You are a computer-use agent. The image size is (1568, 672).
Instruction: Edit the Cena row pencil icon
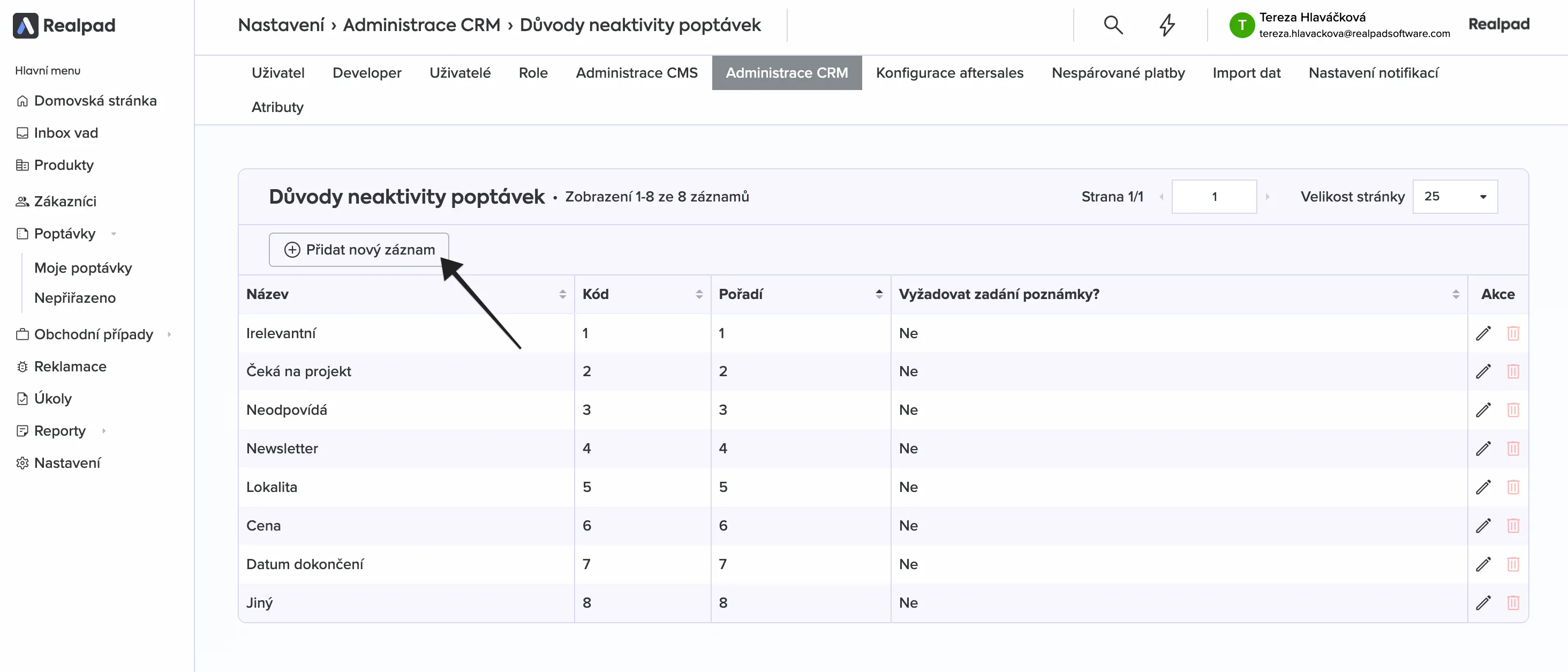click(1483, 526)
